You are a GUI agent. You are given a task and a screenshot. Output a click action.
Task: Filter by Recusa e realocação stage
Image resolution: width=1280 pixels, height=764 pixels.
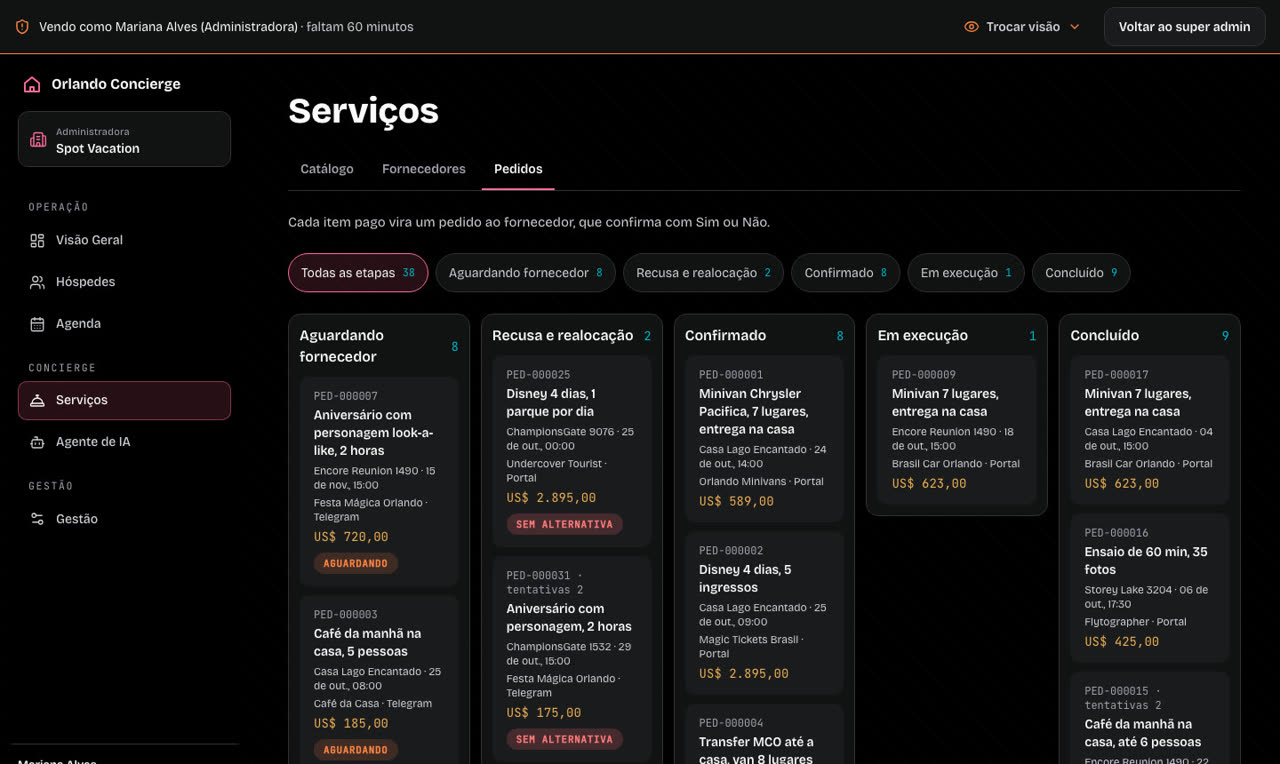(703, 273)
